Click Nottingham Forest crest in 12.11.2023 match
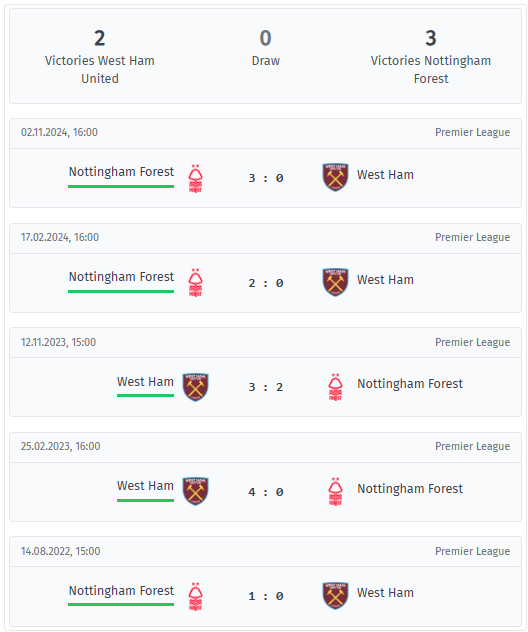The image size is (528, 632). pyautogui.click(x=335, y=387)
